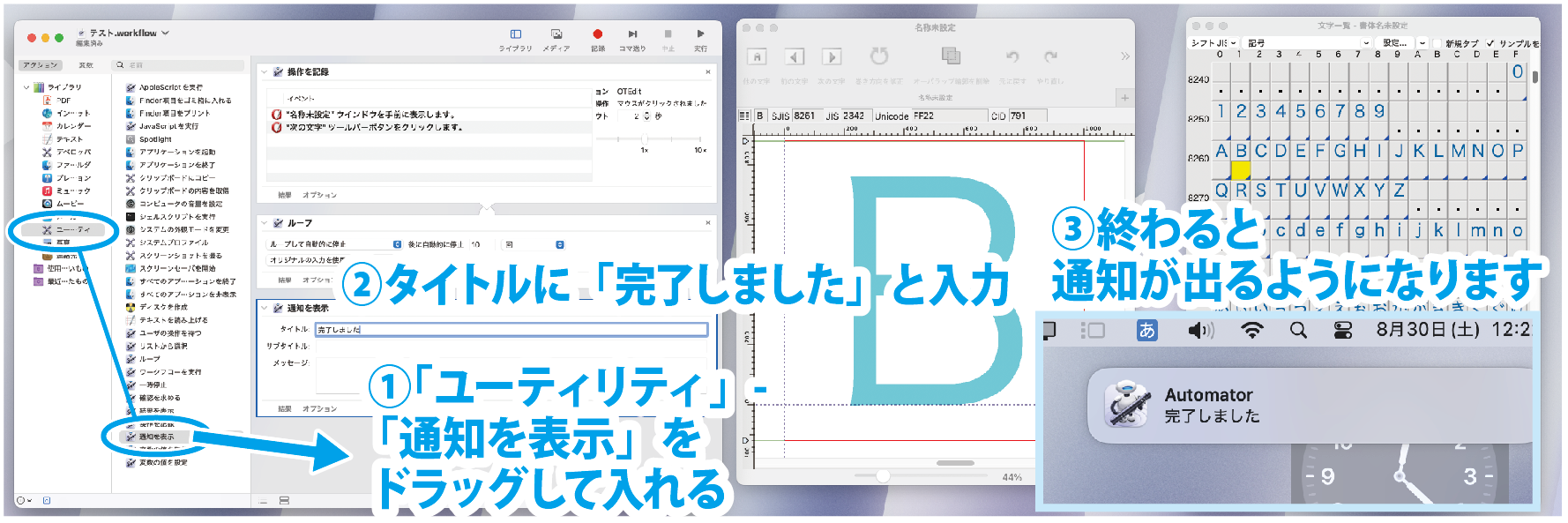Select the PDF category in the library
Viewport: 1568px width, 523px height.
point(63,101)
